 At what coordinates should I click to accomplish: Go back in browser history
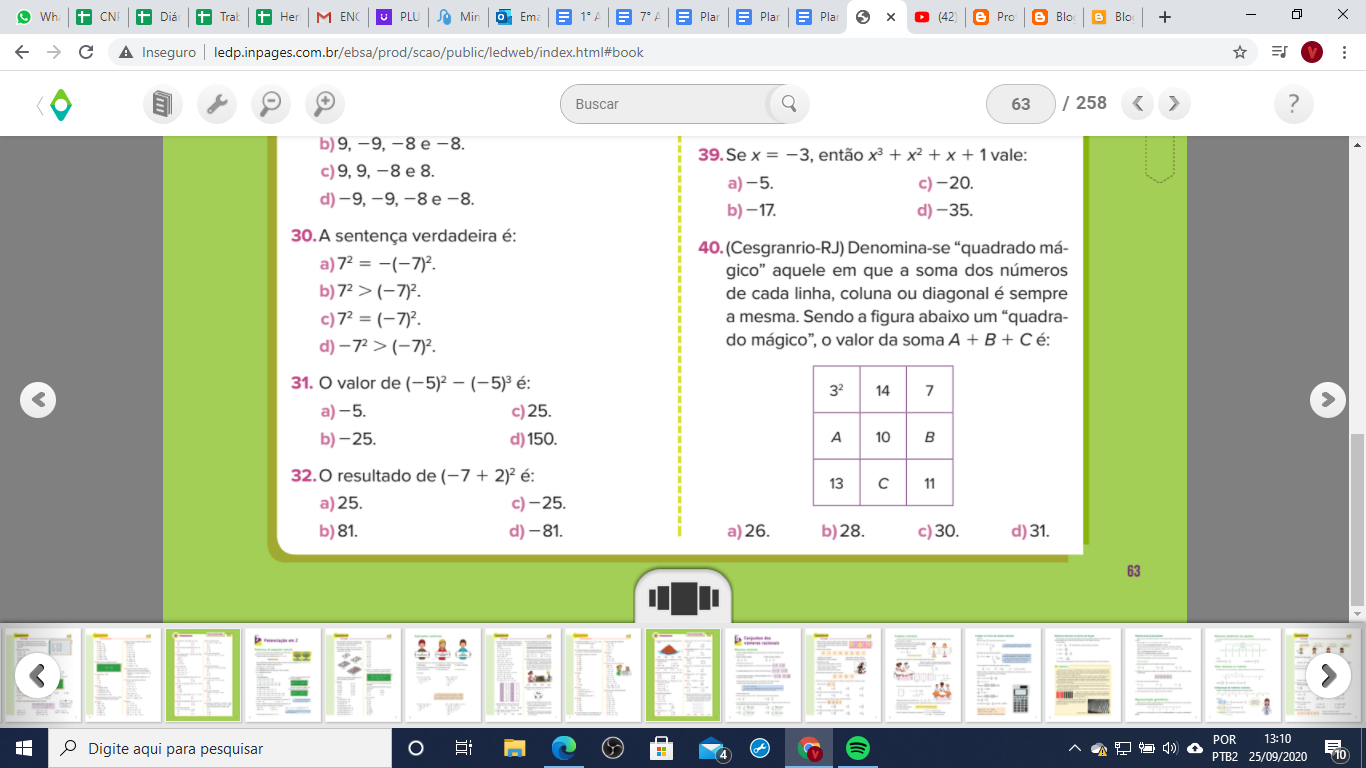(x=24, y=52)
